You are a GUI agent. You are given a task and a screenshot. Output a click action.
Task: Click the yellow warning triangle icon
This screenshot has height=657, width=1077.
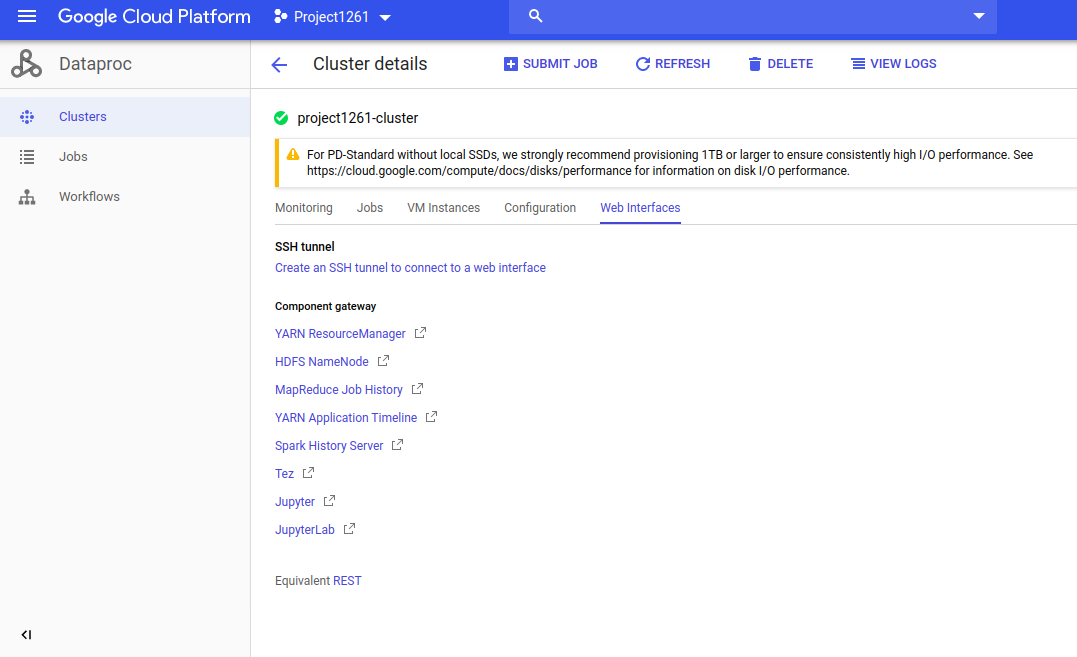click(293, 154)
